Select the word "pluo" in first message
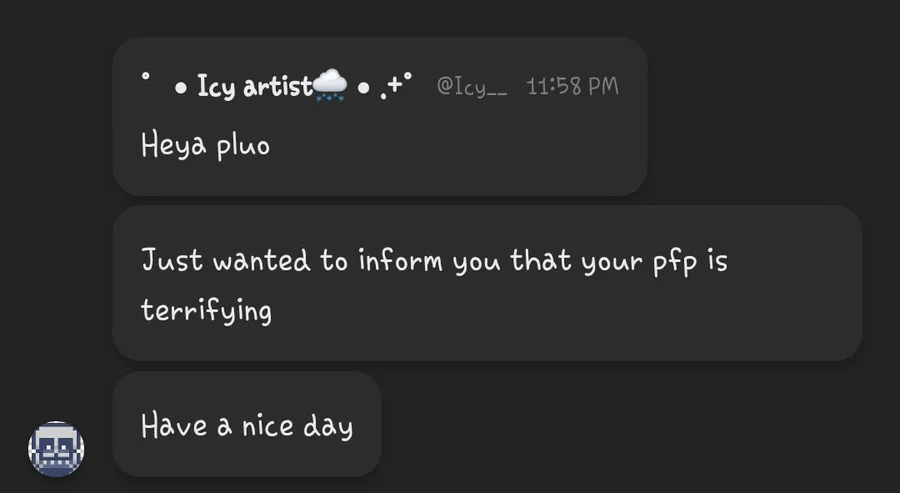This screenshot has height=493, width=900. coord(243,147)
